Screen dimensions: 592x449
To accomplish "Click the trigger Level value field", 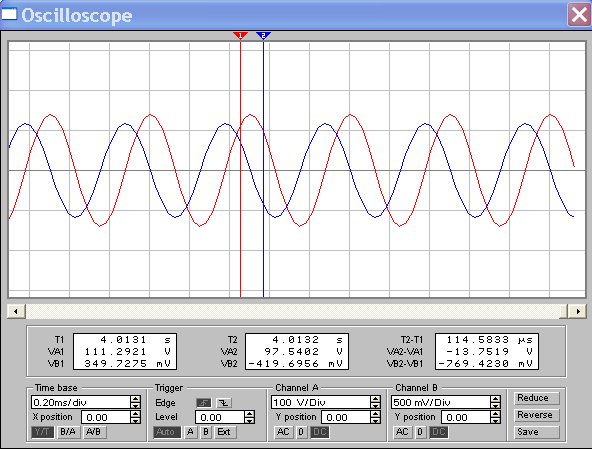I will pyautogui.click(x=220, y=418).
